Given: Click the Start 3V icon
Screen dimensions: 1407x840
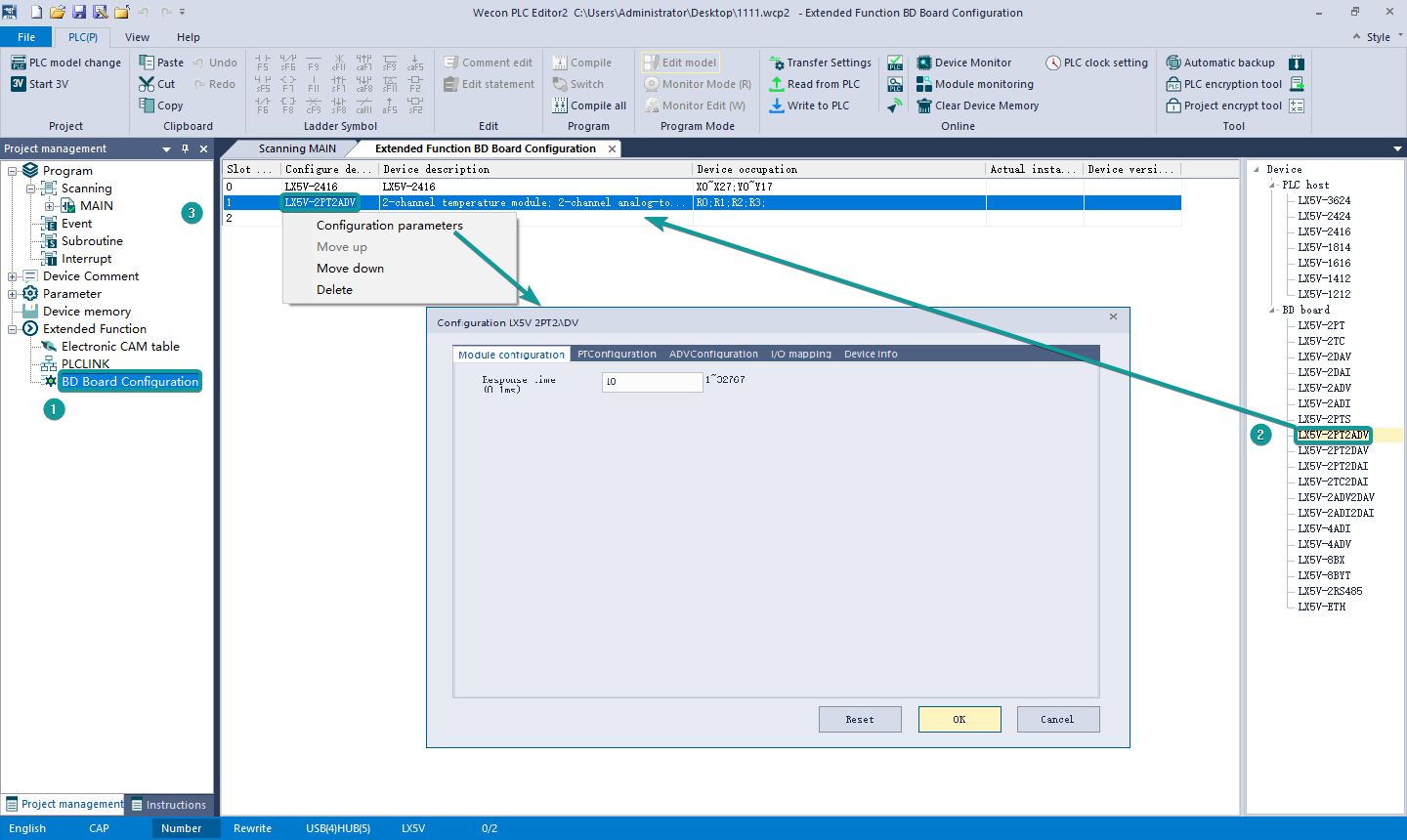Looking at the screenshot, I should [x=18, y=84].
